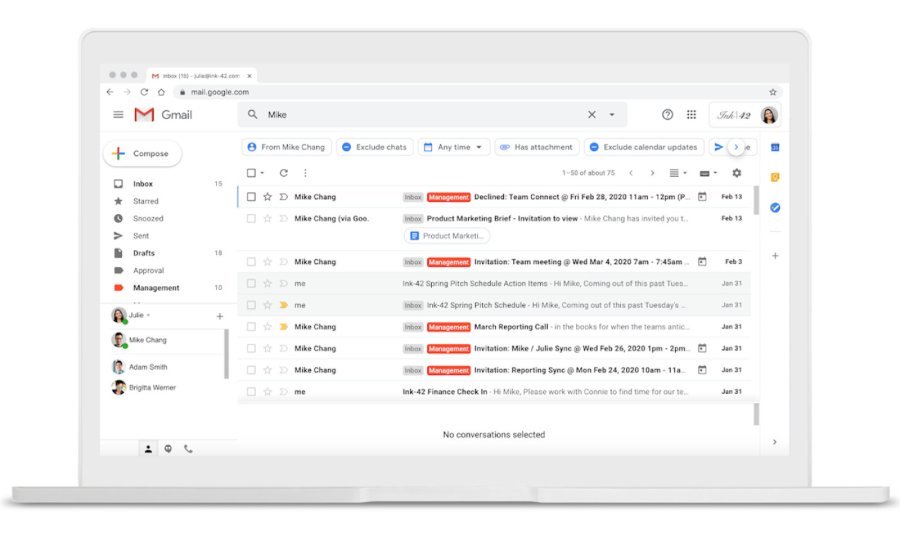The width and height of the screenshot is (900, 540).
Task: Open the Any time filter dropdown
Action: pyautogui.click(x=454, y=147)
